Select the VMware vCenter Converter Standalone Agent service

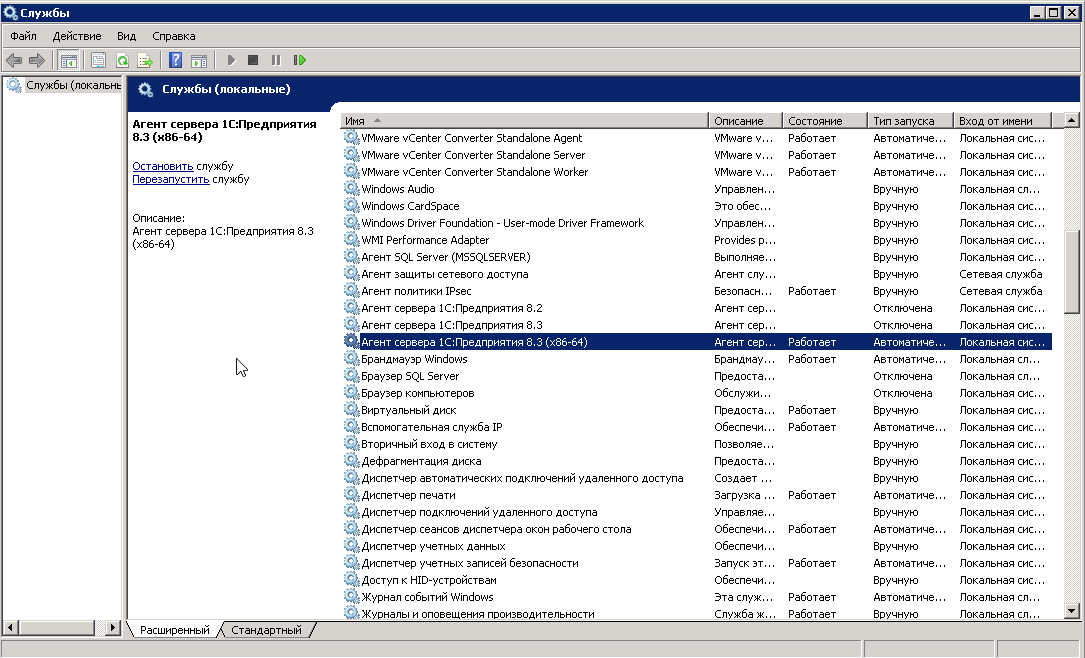tap(697, 138)
